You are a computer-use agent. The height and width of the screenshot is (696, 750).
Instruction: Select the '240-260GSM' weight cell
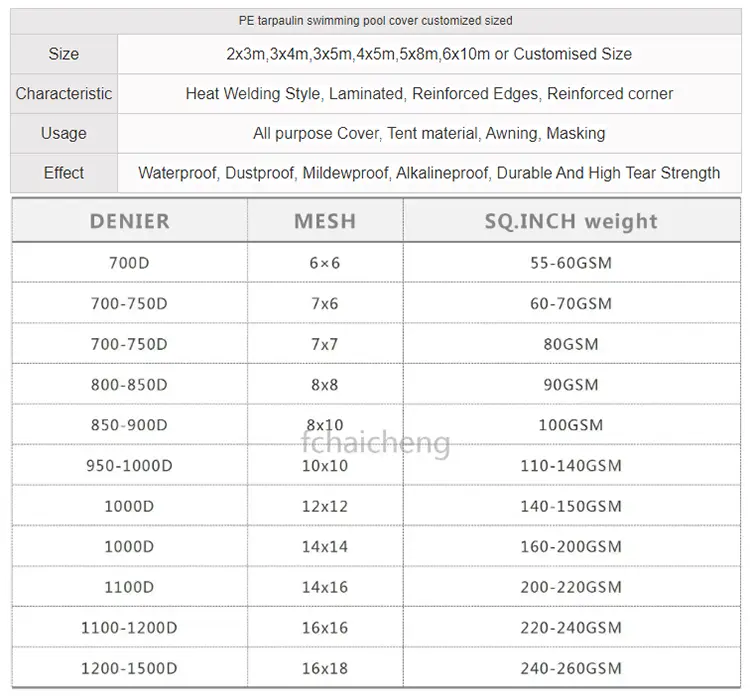[571, 669]
